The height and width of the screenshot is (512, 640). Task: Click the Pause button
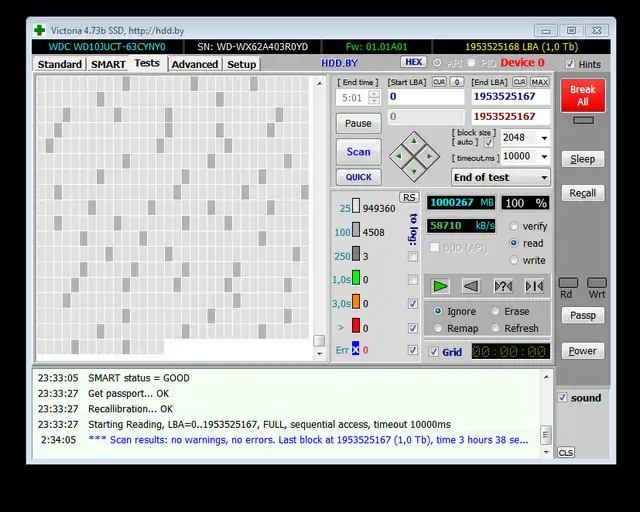(358, 123)
